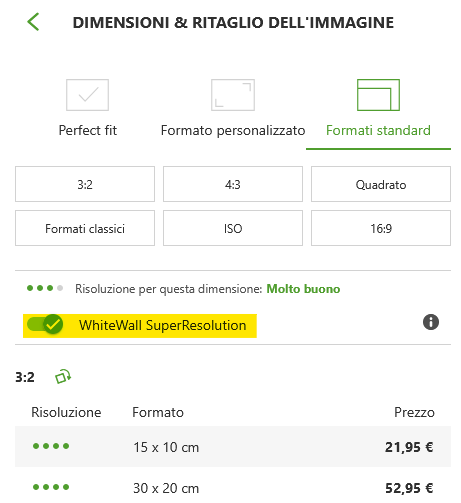Image resolution: width=461 pixels, height=503 pixels.
Task: Choose the Quadrato format button
Action: [x=381, y=184]
